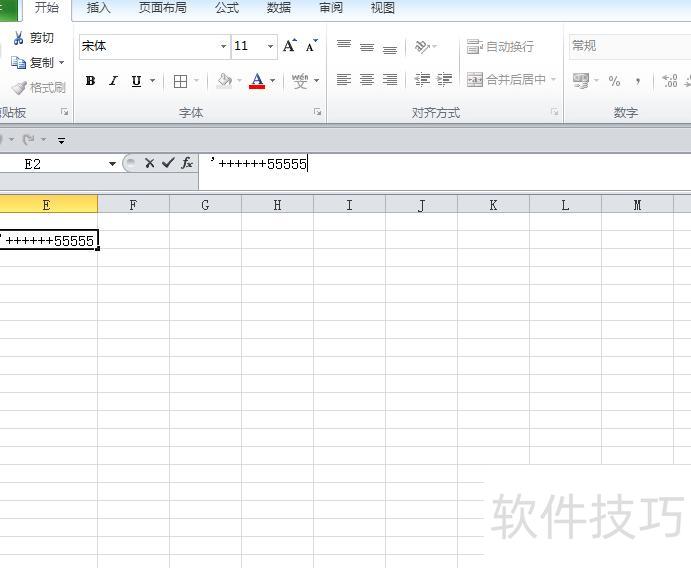Image resolution: width=691 pixels, height=568 pixels.
Task: Customize Quick Access Toolbar arrow
Action: click(61, 141)
